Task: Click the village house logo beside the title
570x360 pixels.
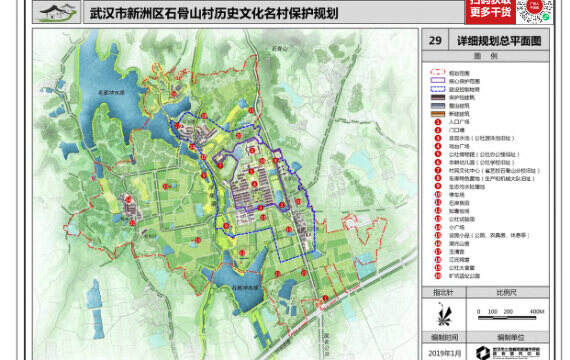Action: point(57,12)
